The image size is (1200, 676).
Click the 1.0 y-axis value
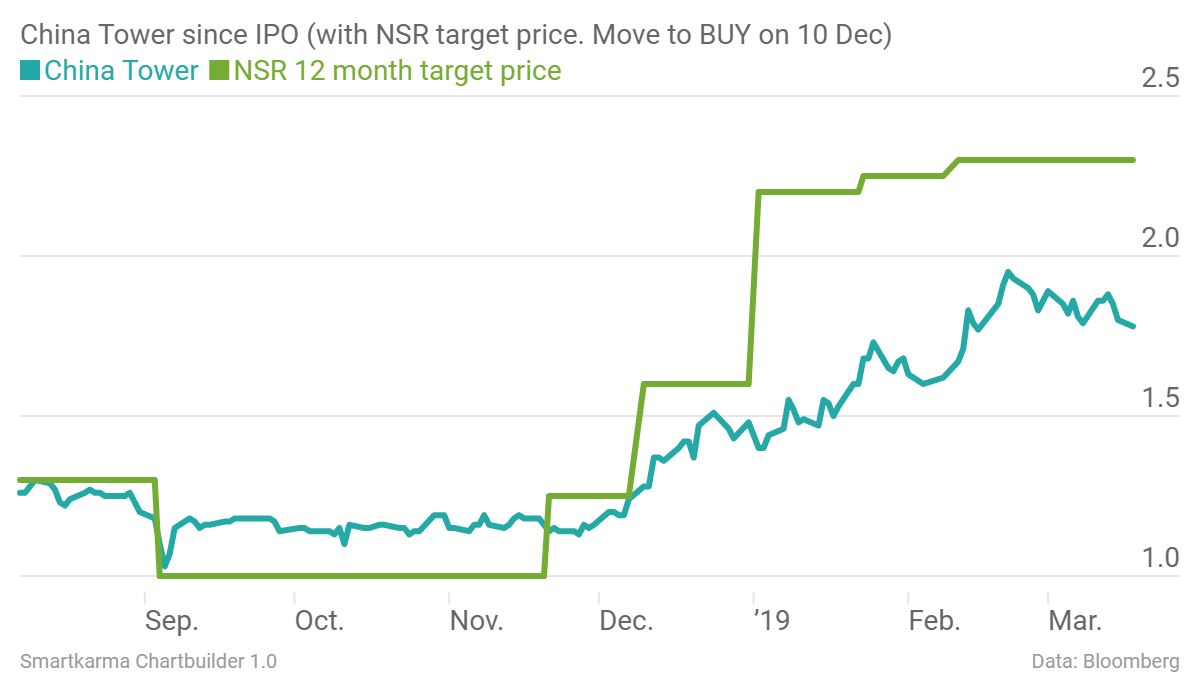[1160, 558]
